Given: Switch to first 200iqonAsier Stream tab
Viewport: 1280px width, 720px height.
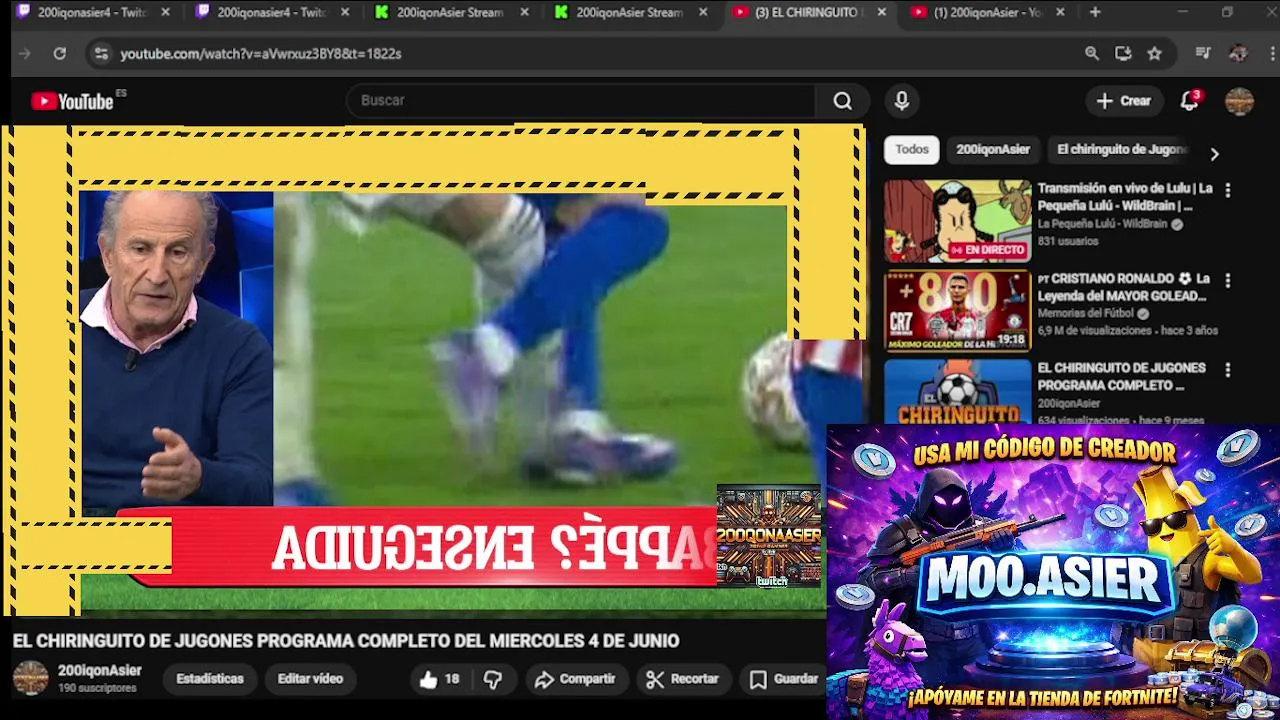Looking at the screenshot, I should [x=450, y=12].
